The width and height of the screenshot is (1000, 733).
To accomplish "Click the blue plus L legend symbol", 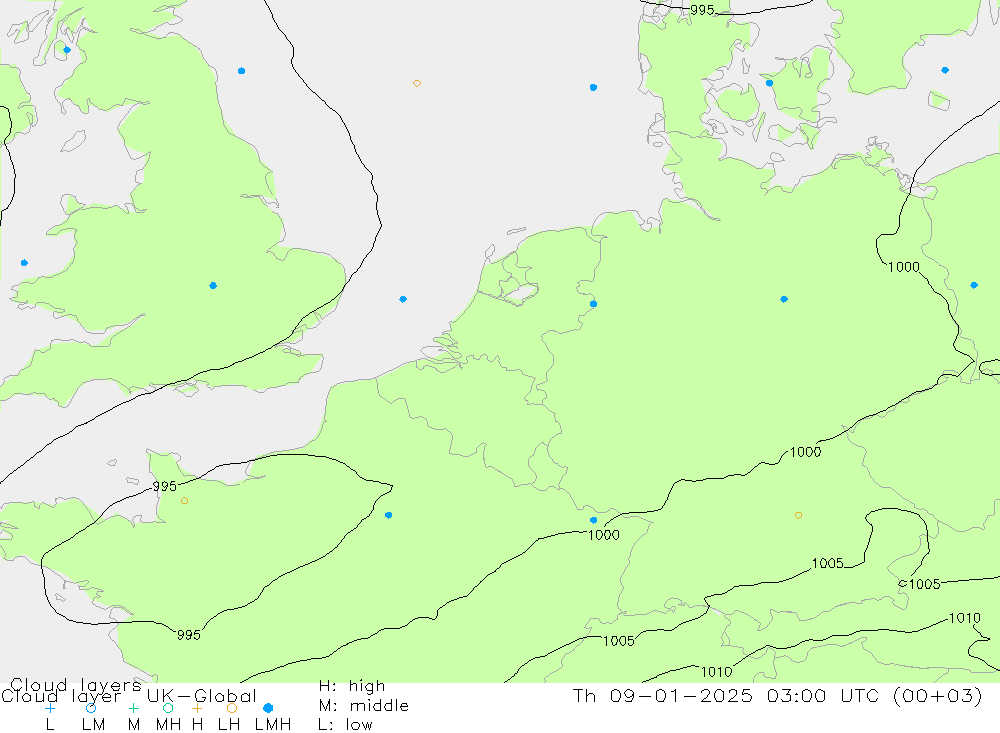I will click(x=50, y=708).
